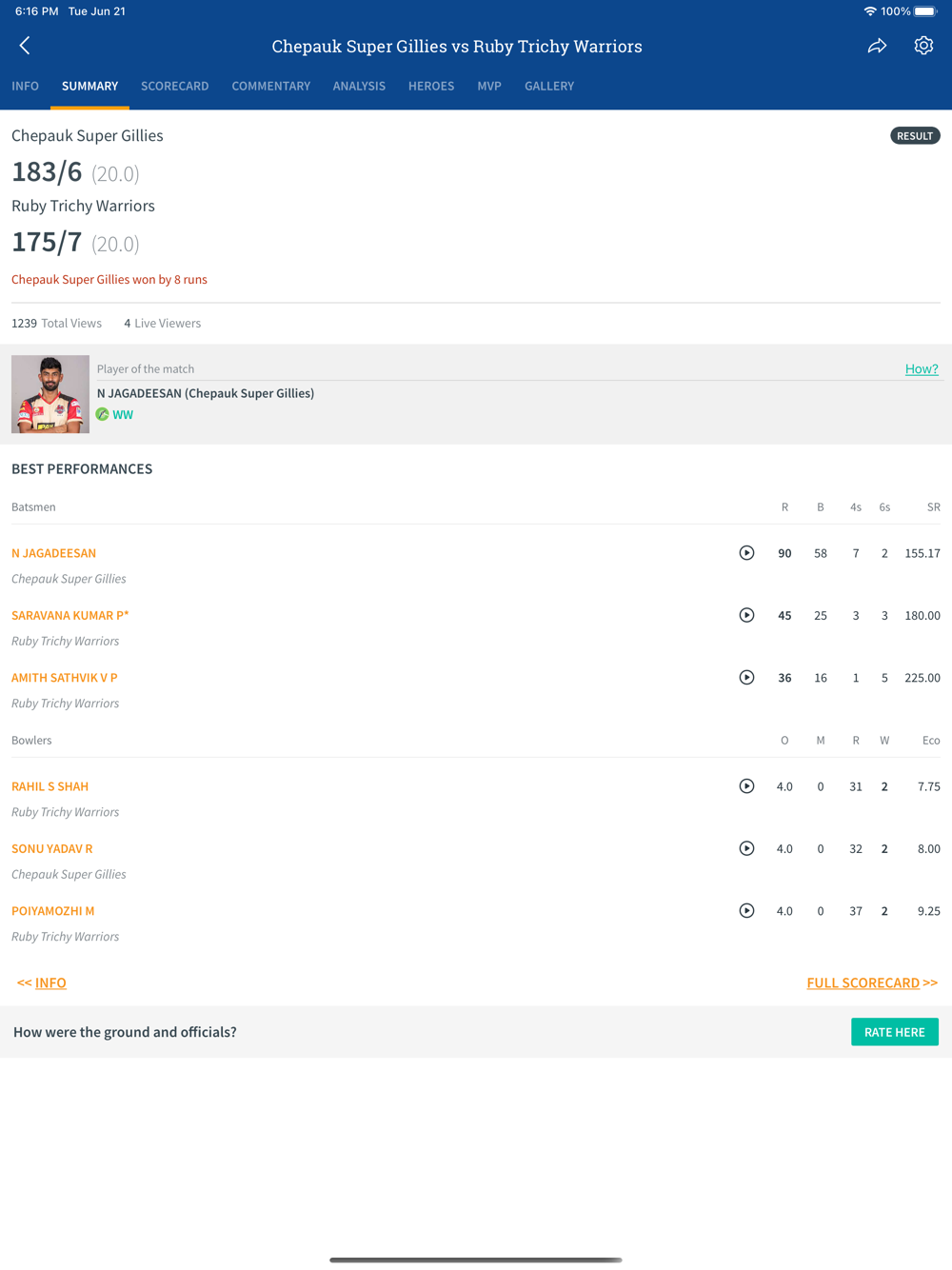This screenshot has height=1270, width=952.
Task: Select Chepauk Super Gillies score 183/6
Action: [47, 172]
